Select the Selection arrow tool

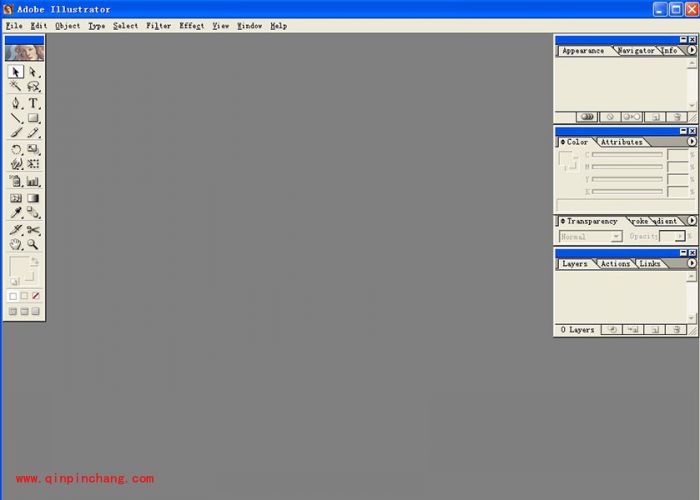point(16,72)
